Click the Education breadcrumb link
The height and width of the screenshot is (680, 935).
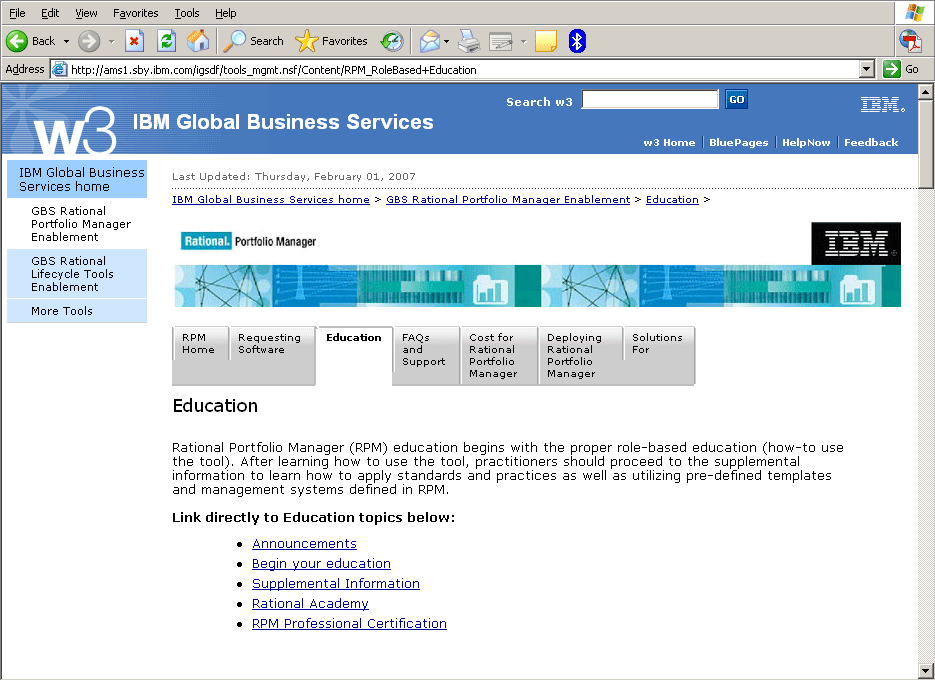click(672, 200)
